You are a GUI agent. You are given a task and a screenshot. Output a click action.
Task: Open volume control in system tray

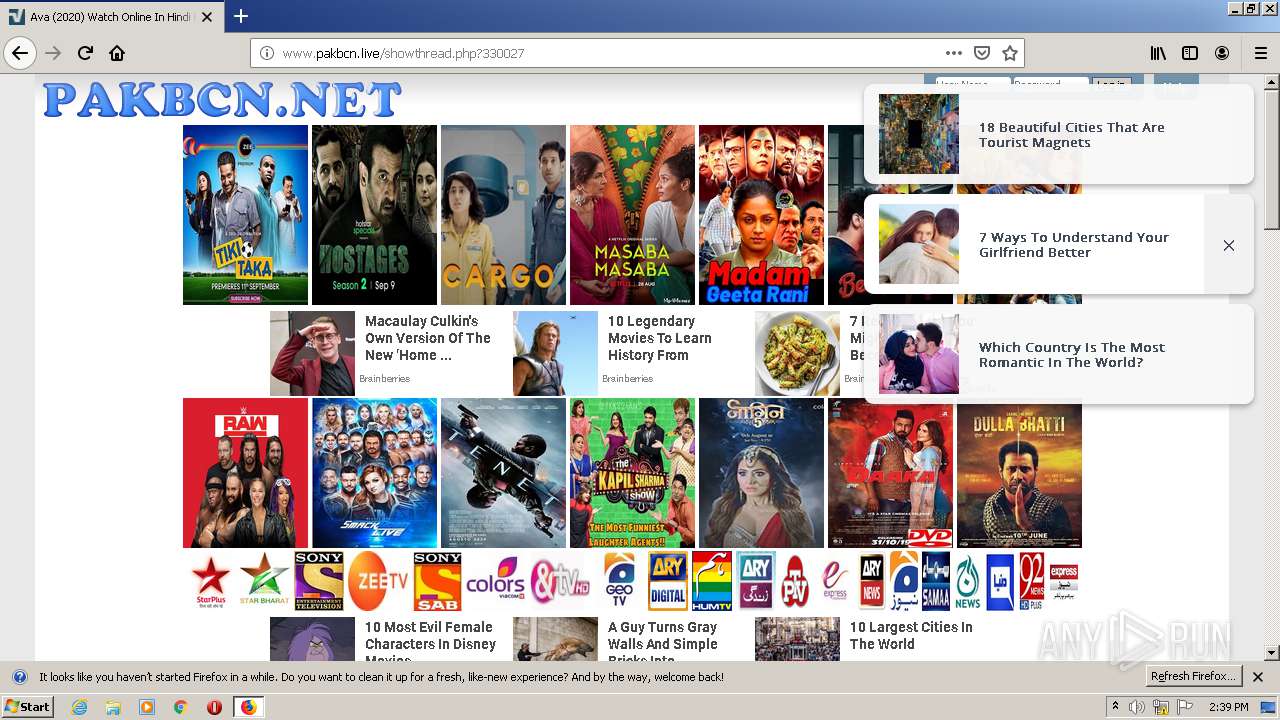(1137, 707)
